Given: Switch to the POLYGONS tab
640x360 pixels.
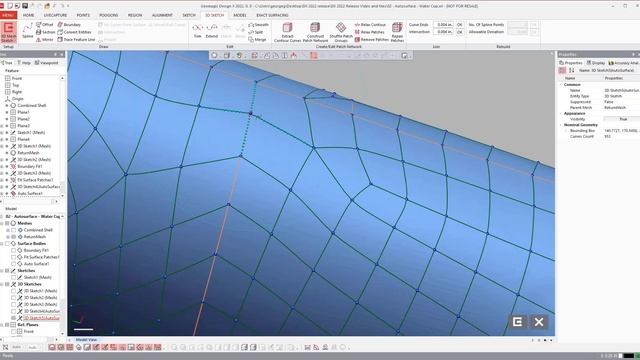Looking at the screenshot, I should click(x=109, y=15).
